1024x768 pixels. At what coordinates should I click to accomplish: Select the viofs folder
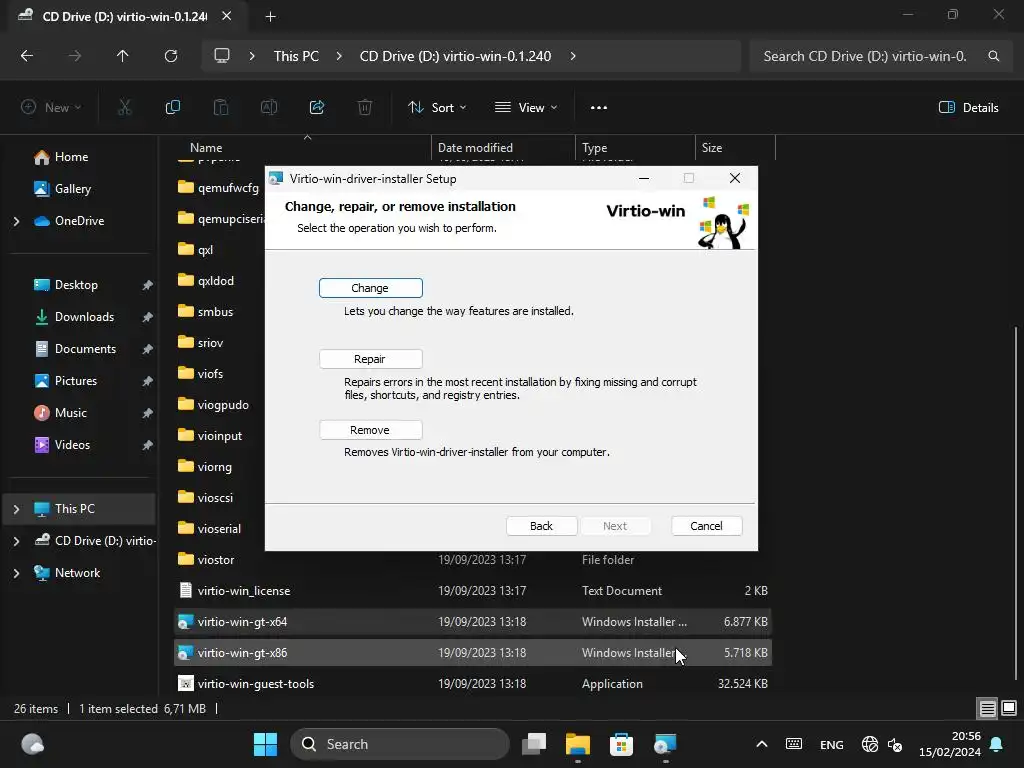point(210,374)
